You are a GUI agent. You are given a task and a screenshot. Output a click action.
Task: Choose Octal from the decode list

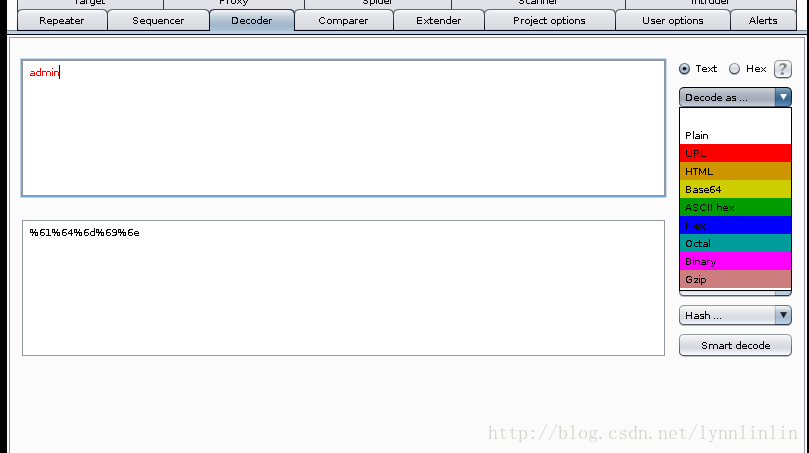point(735,244)
